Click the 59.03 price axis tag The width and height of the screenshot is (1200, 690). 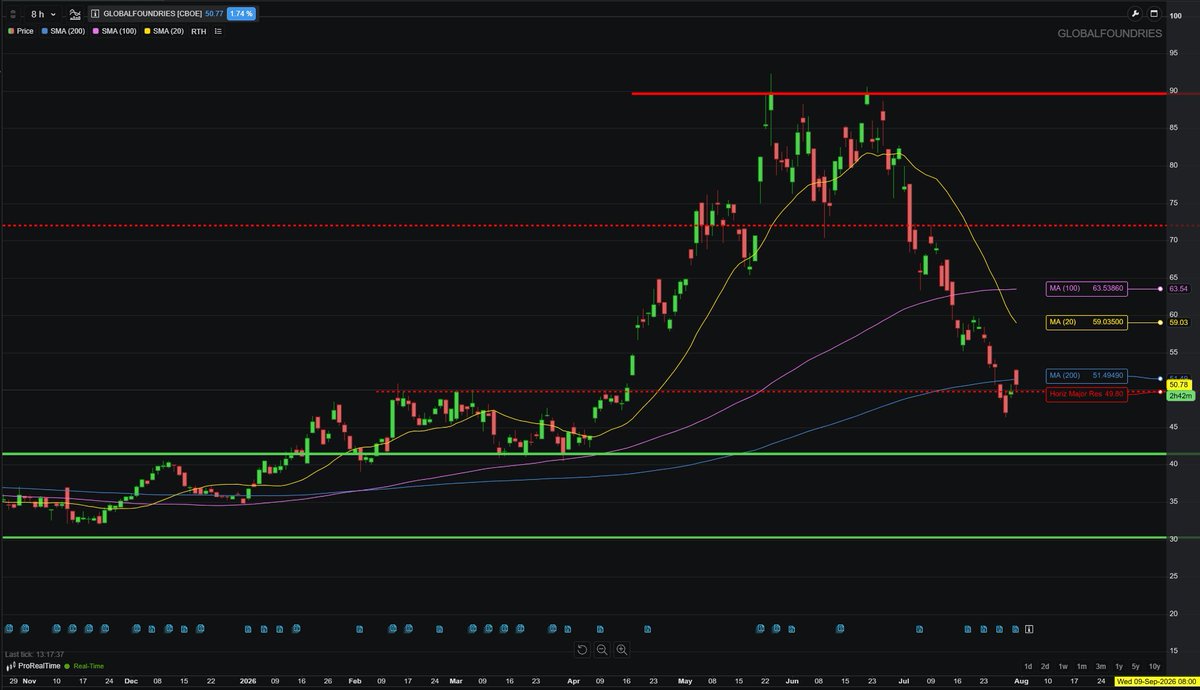tap(1180, 322)
